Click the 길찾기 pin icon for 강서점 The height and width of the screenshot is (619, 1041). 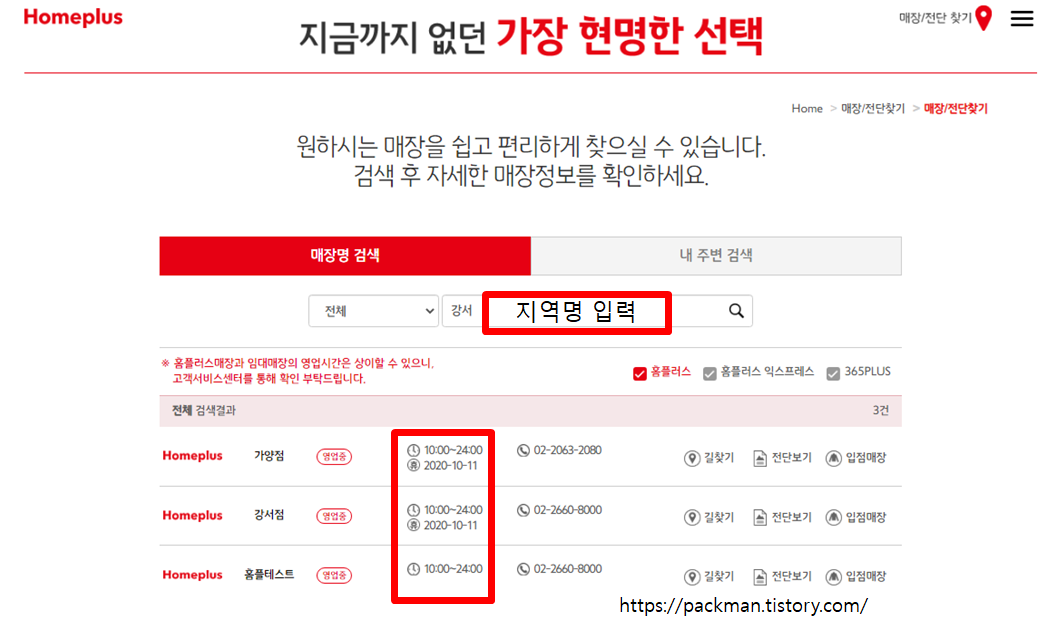(692, 517)
